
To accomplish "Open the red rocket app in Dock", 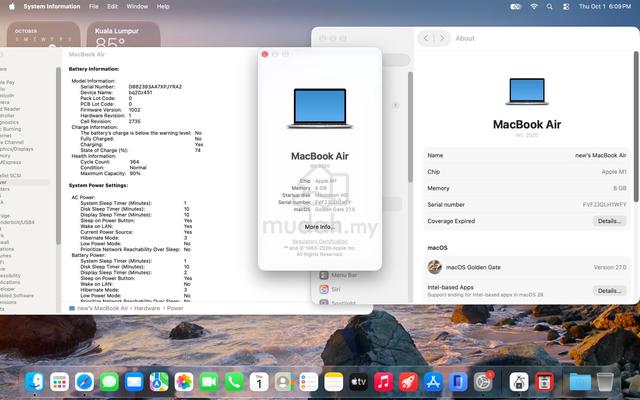I will click(x=408, y=382).
